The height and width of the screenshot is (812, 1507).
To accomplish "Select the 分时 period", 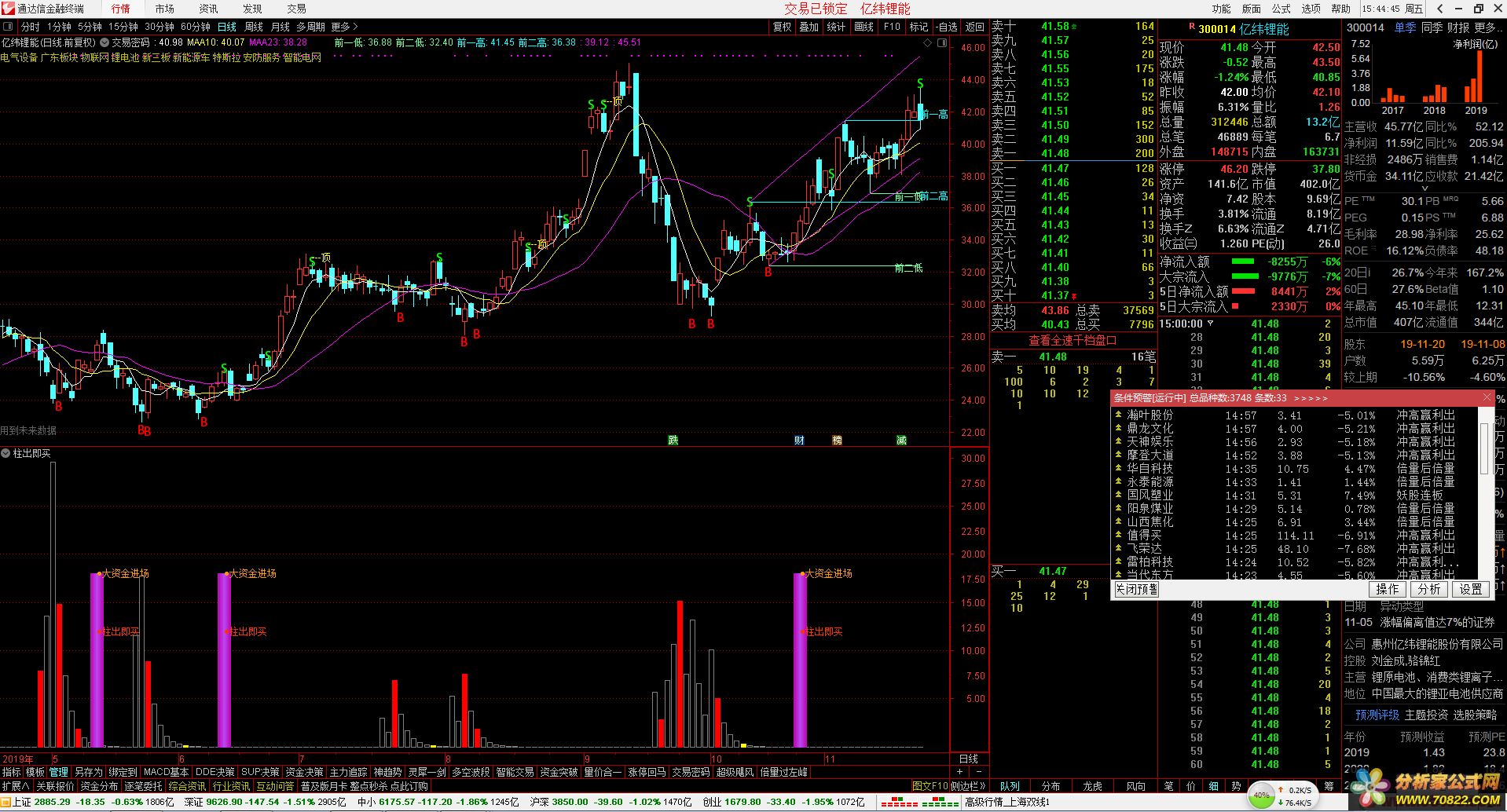I will [x=30, y=27].
